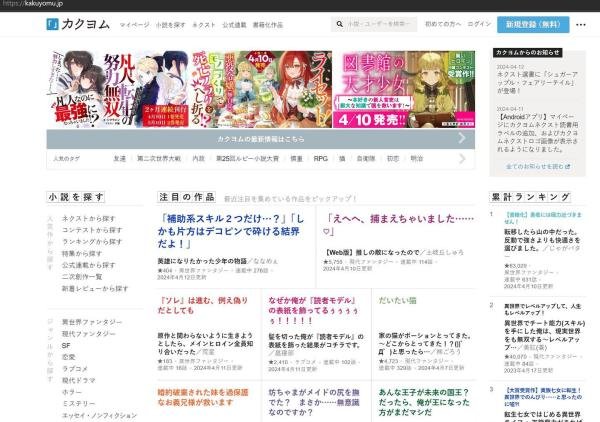Choose the ラブコメ genre in sidebar

tap(75, 369)
